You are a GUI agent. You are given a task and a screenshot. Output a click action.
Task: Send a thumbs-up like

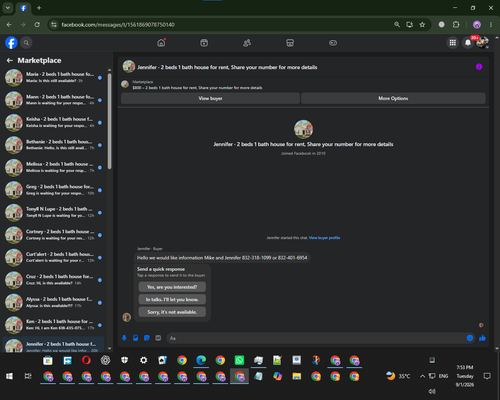pos(482,338)
